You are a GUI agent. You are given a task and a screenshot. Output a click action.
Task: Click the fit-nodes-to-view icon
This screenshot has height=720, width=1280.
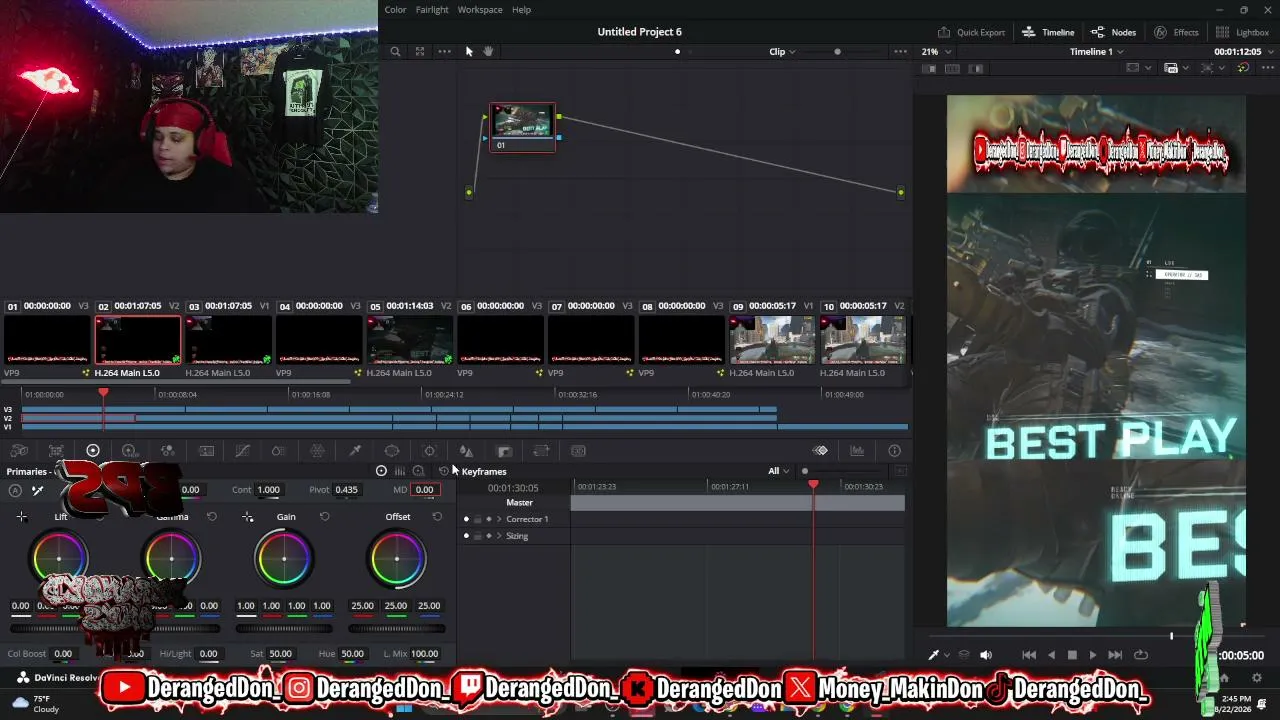tap(420, 52)
